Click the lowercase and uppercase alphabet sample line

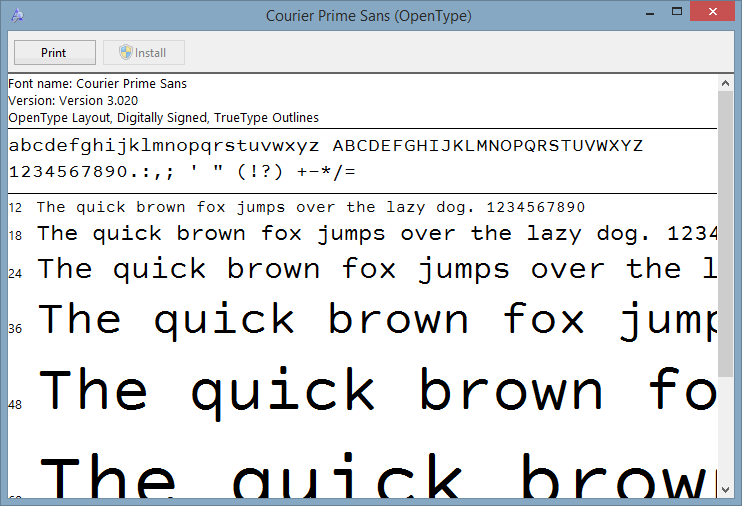click(x=326, y=145)
